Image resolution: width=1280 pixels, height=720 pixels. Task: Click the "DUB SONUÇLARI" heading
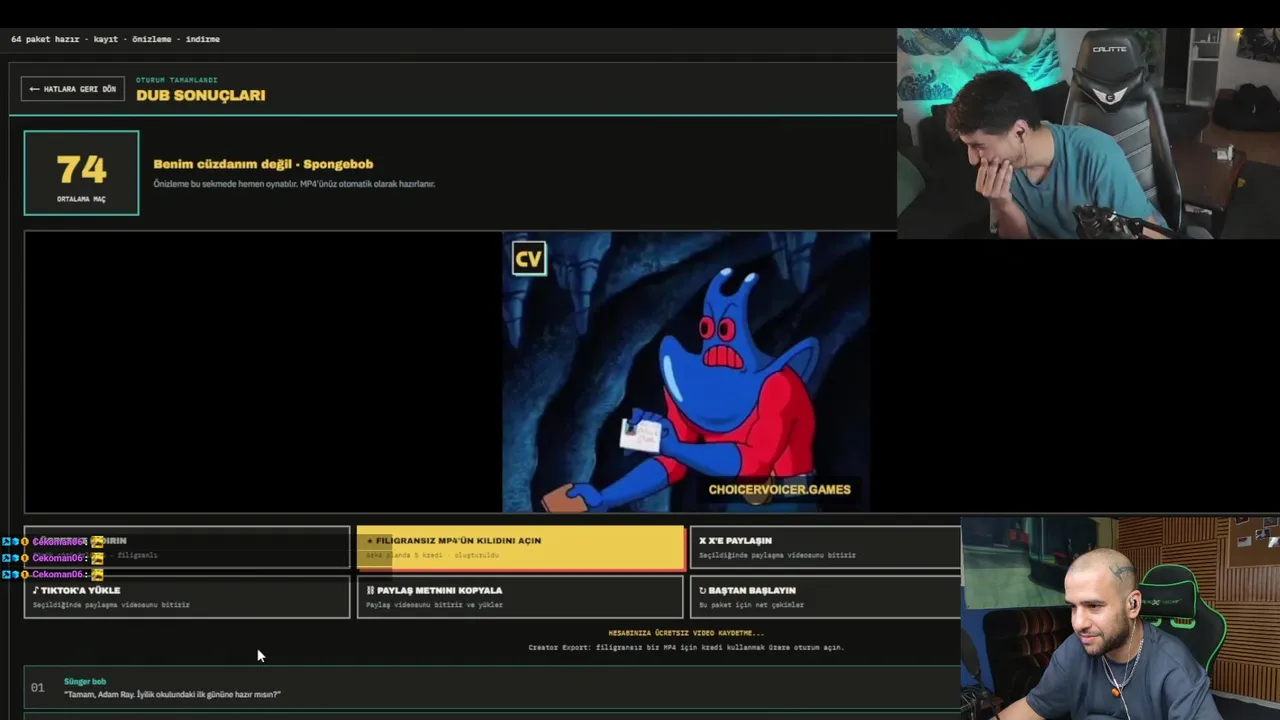tap(201, 96)
